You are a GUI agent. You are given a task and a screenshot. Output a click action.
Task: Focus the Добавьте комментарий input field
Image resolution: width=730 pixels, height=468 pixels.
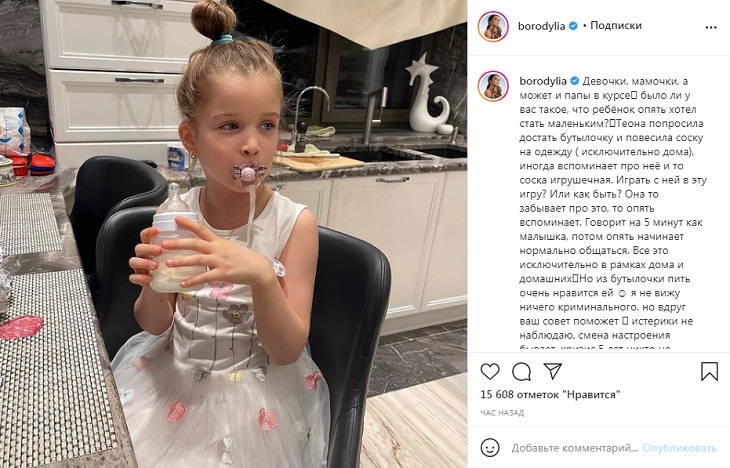click(575, 448)
